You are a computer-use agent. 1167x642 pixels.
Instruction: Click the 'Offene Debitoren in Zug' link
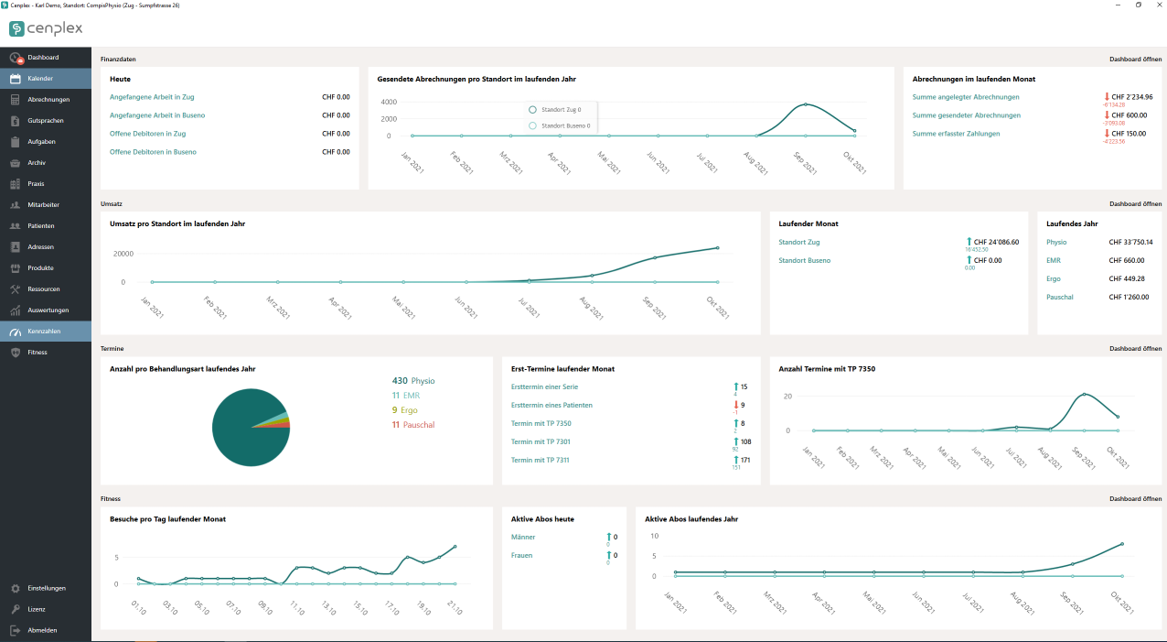pyautogui.click(x=148, y=134)
